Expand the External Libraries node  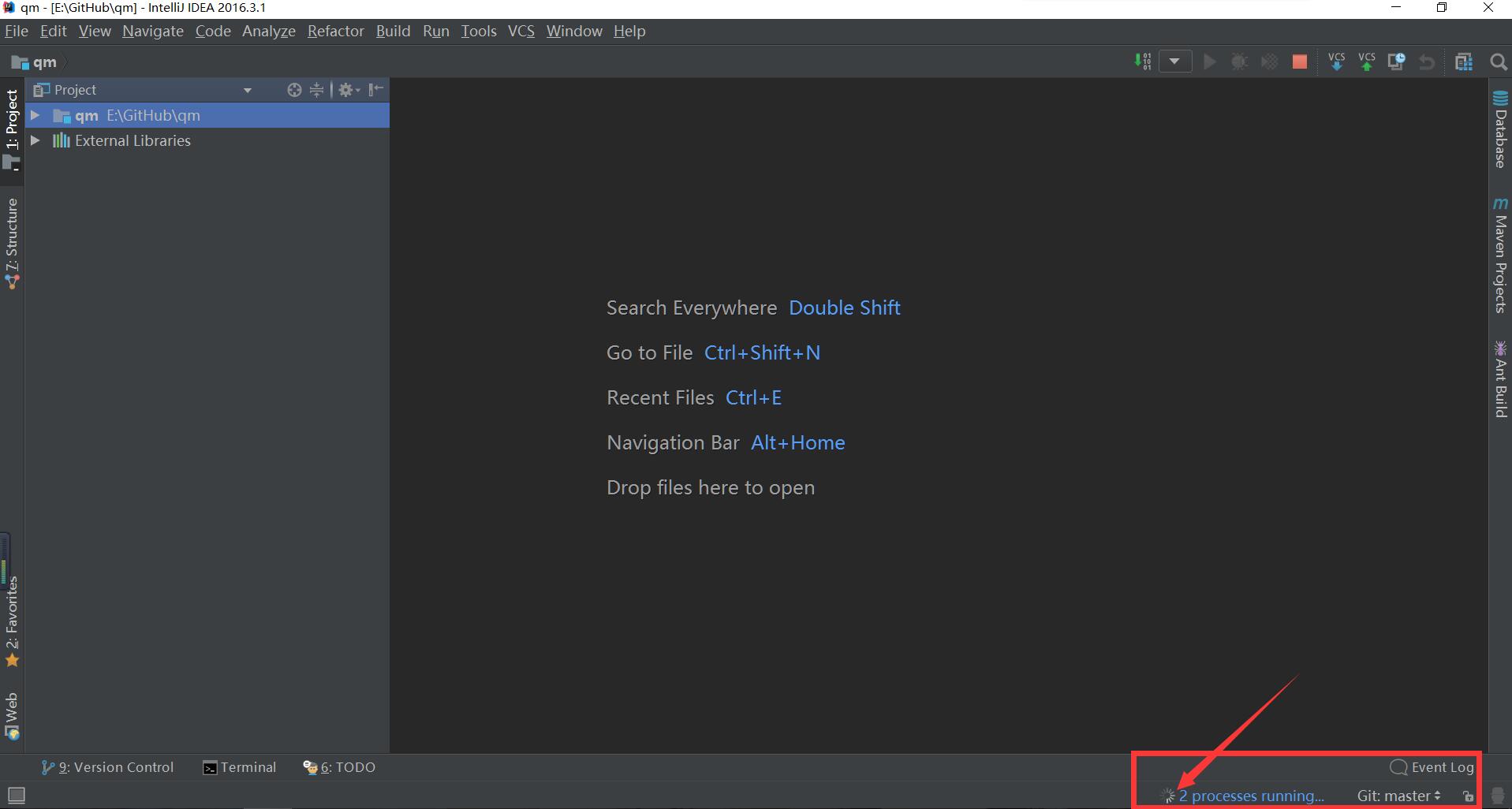tap(35, 140)
